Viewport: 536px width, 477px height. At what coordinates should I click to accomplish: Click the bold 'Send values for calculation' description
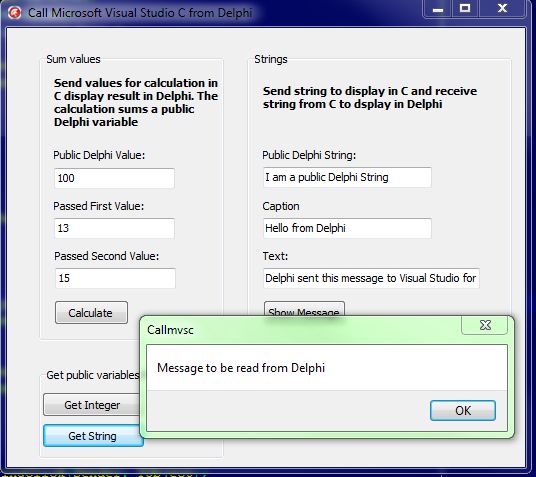point(136,102)
